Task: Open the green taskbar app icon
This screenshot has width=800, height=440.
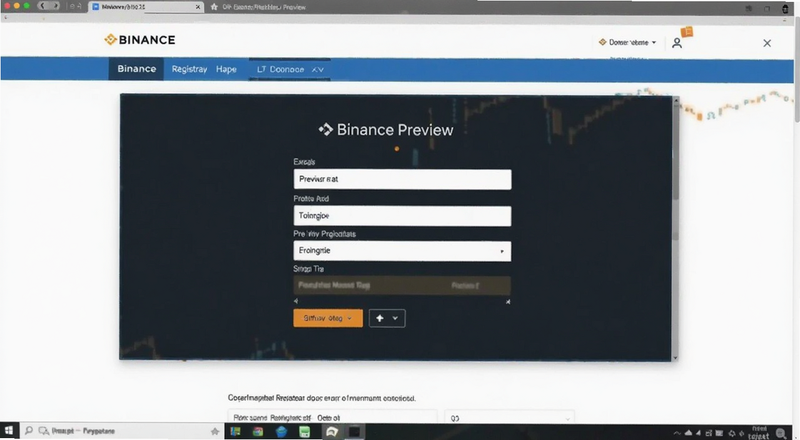Action: click(305, 432)
